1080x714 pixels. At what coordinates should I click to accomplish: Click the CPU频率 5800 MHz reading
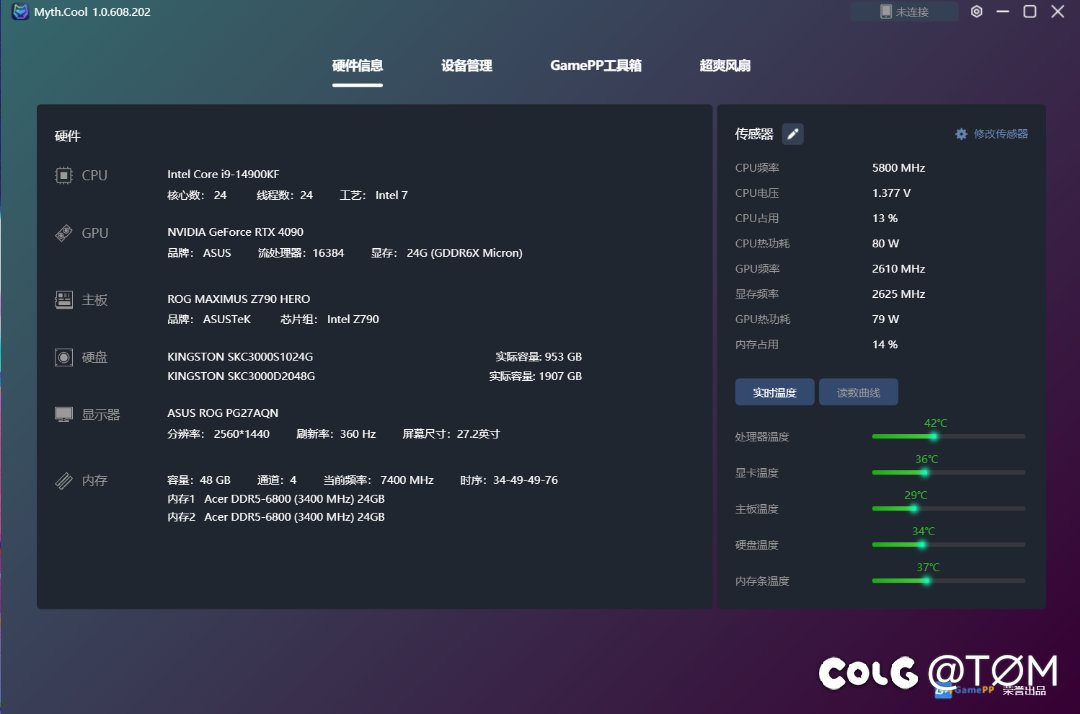830,168
